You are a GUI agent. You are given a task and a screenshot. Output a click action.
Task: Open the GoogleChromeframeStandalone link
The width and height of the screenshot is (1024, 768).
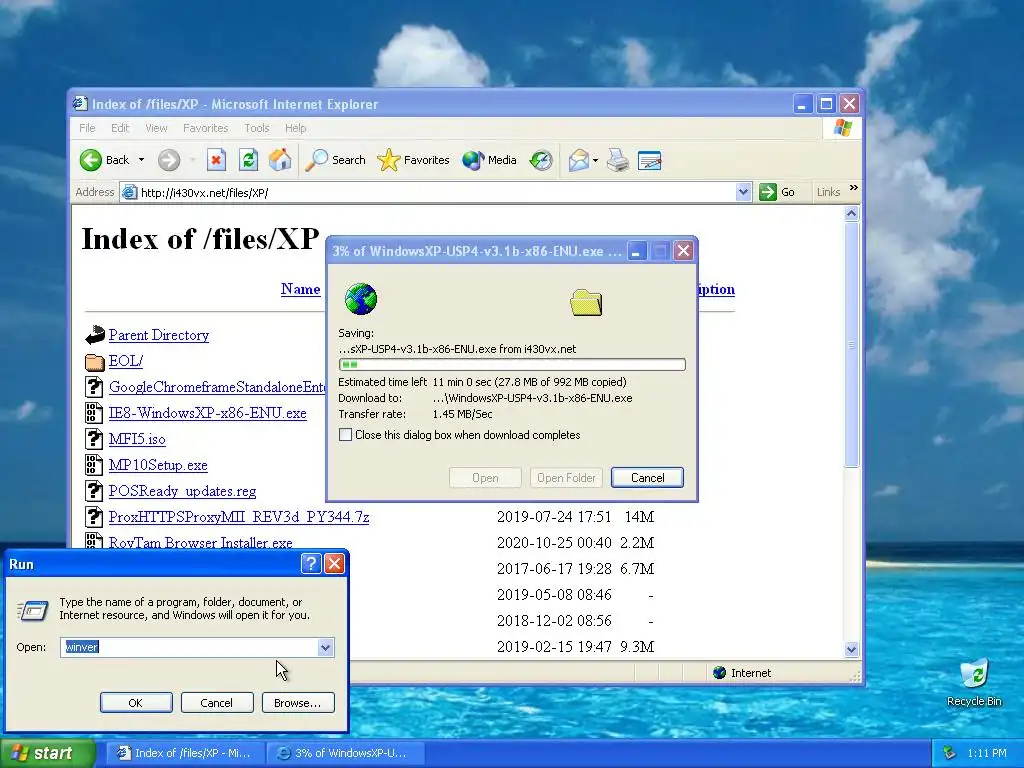[217, 387]
